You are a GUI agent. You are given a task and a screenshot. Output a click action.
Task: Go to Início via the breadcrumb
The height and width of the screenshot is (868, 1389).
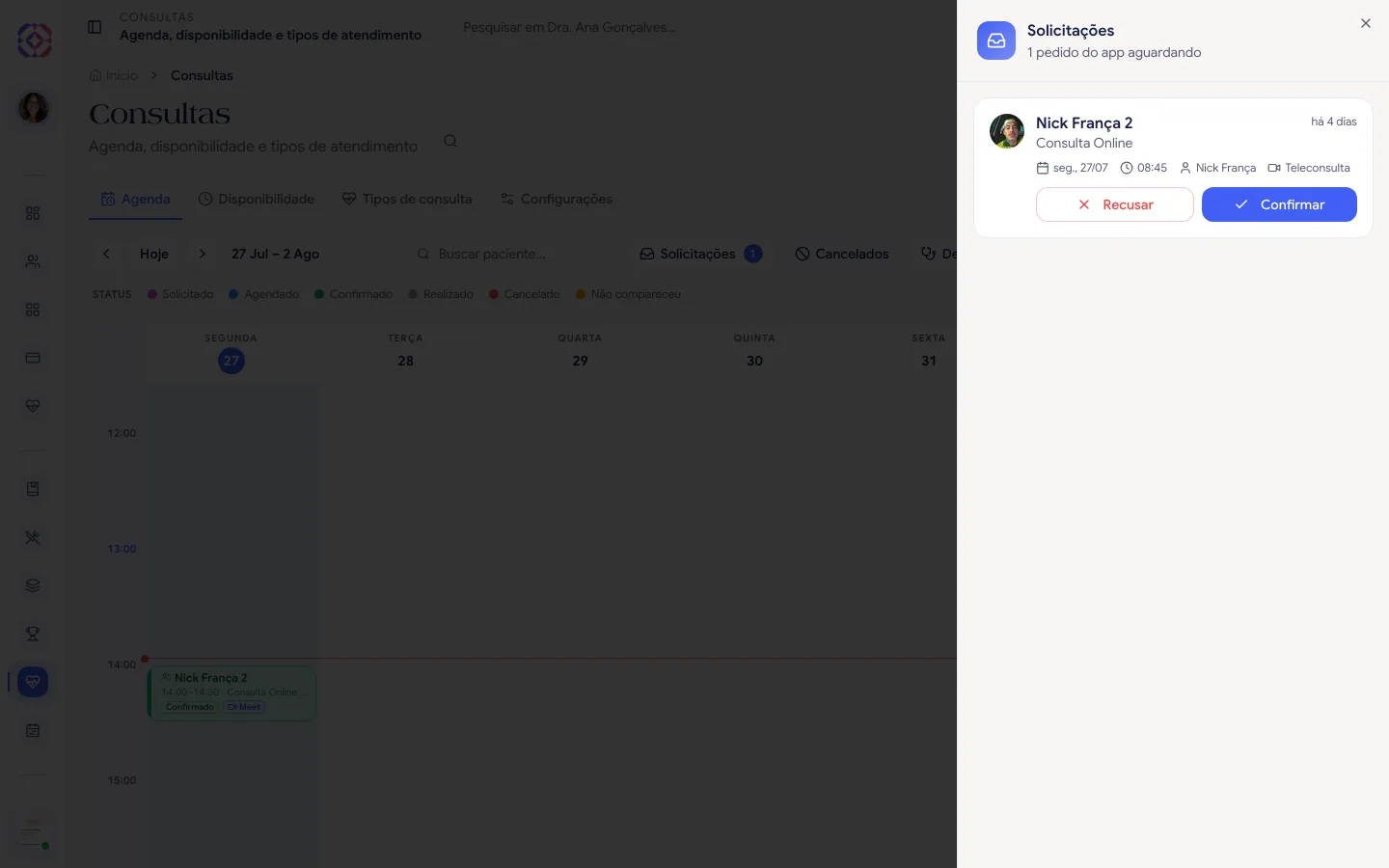(114, 75)
